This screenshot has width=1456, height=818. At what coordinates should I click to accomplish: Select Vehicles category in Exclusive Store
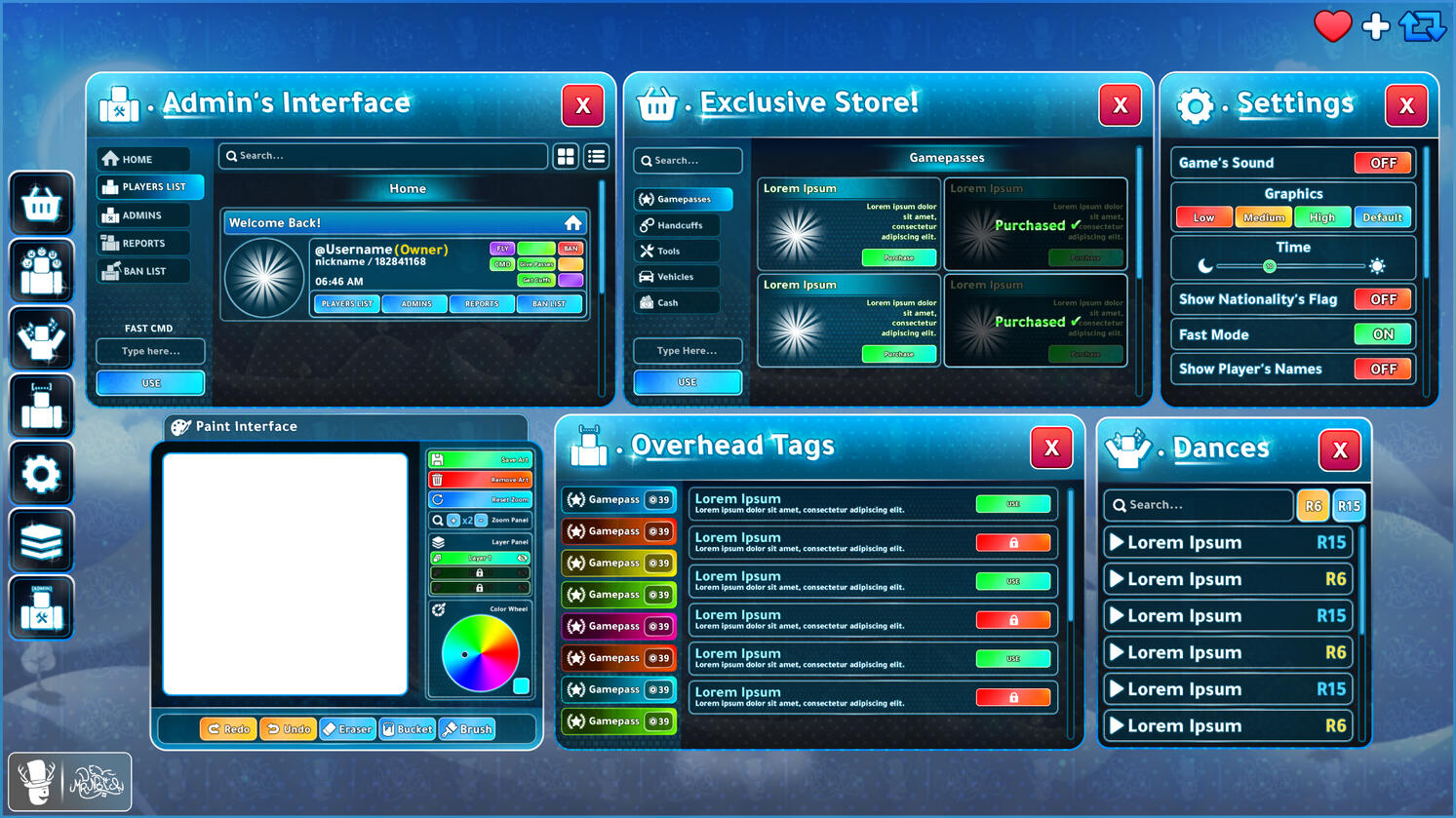tap(678, 277)
